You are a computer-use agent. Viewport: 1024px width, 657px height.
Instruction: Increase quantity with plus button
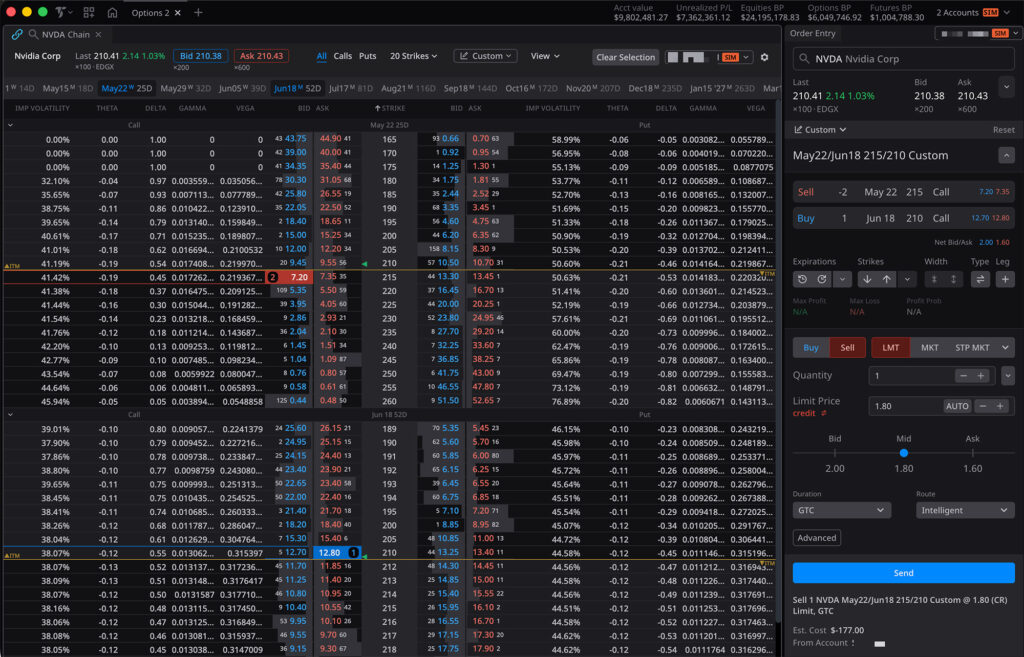pos(980,376)
